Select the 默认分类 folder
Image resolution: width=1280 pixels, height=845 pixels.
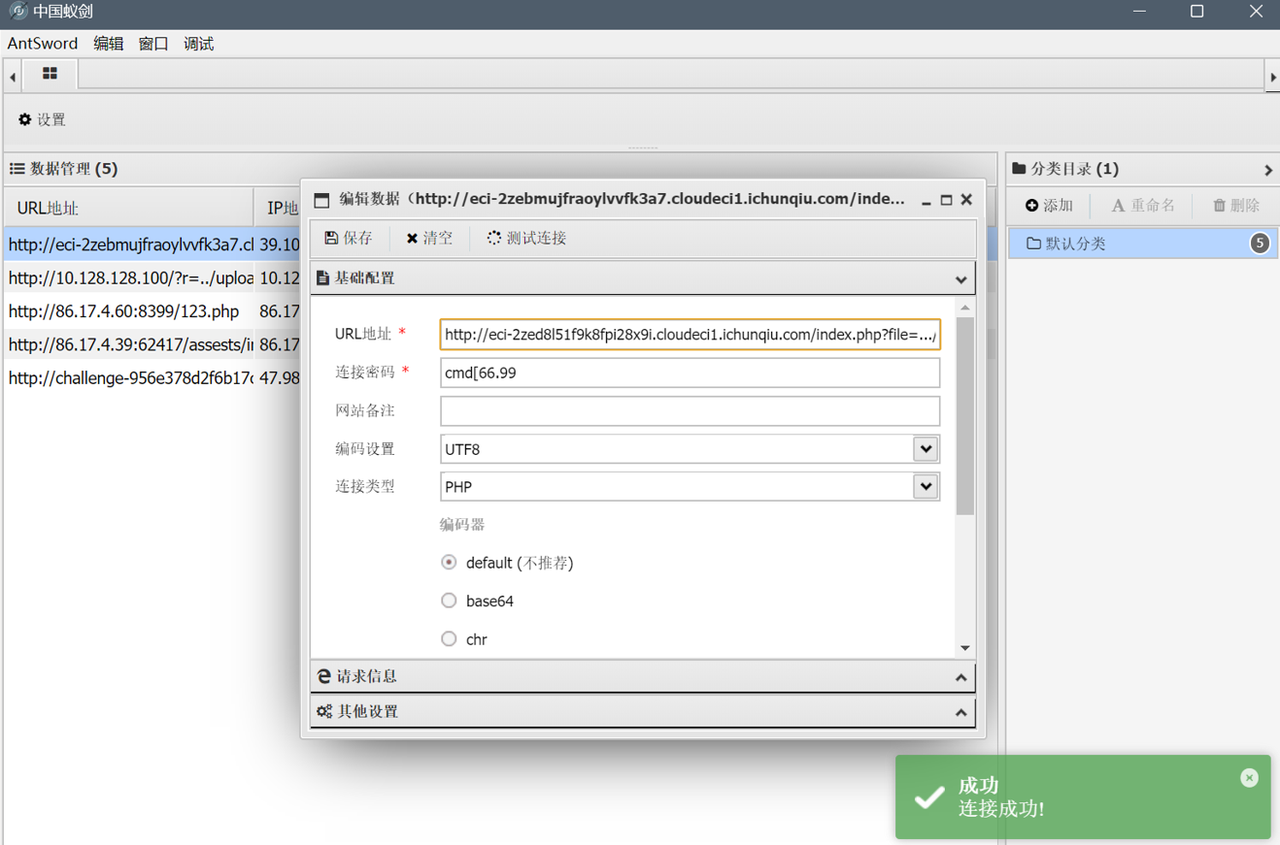point(1144,243)
